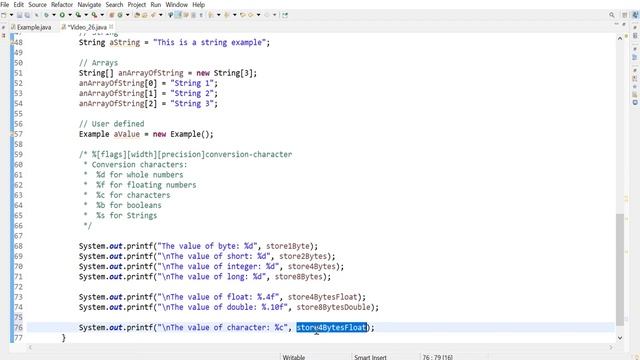Click the New Java Class icon
640x360 pixels.
coord(120,15)
